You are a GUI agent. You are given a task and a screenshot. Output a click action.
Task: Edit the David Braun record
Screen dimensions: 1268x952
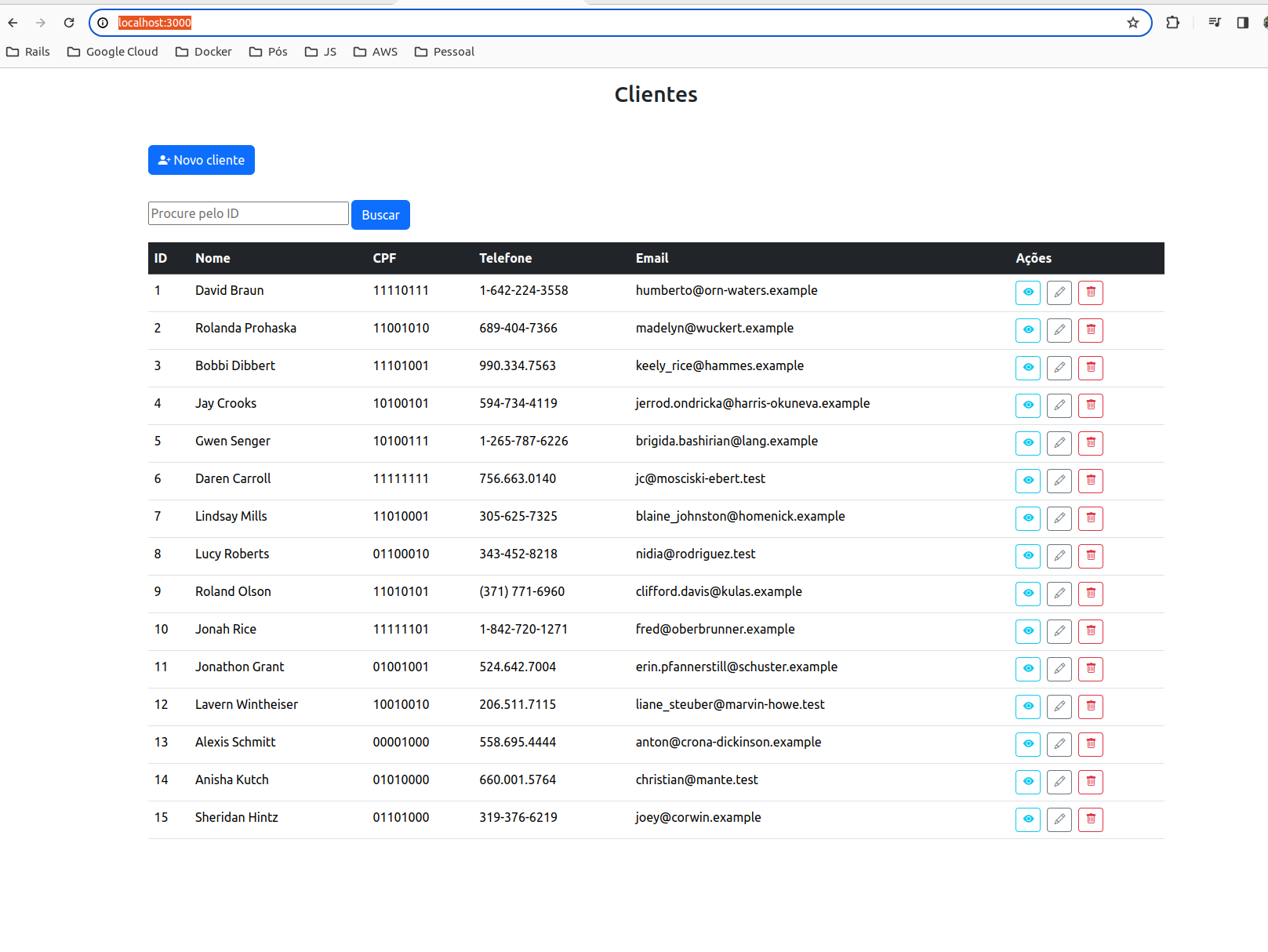1059,293
